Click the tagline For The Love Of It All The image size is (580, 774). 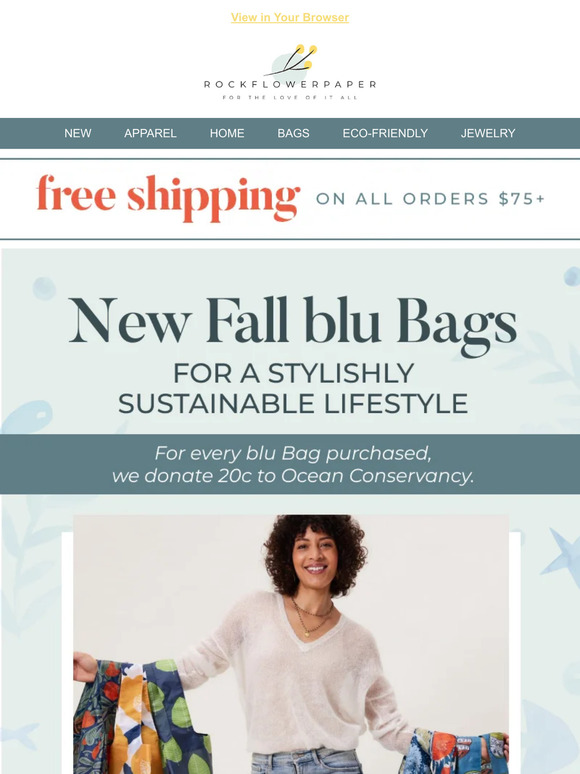click(290, 98)
